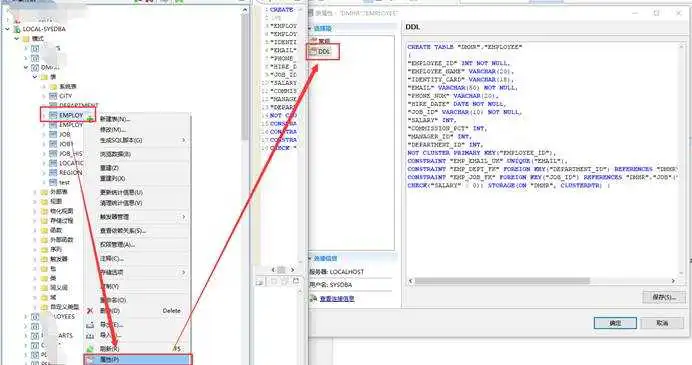Expand the 触发器管理 submenu
The height and width of the screenshot is (365, 692).
184,217
